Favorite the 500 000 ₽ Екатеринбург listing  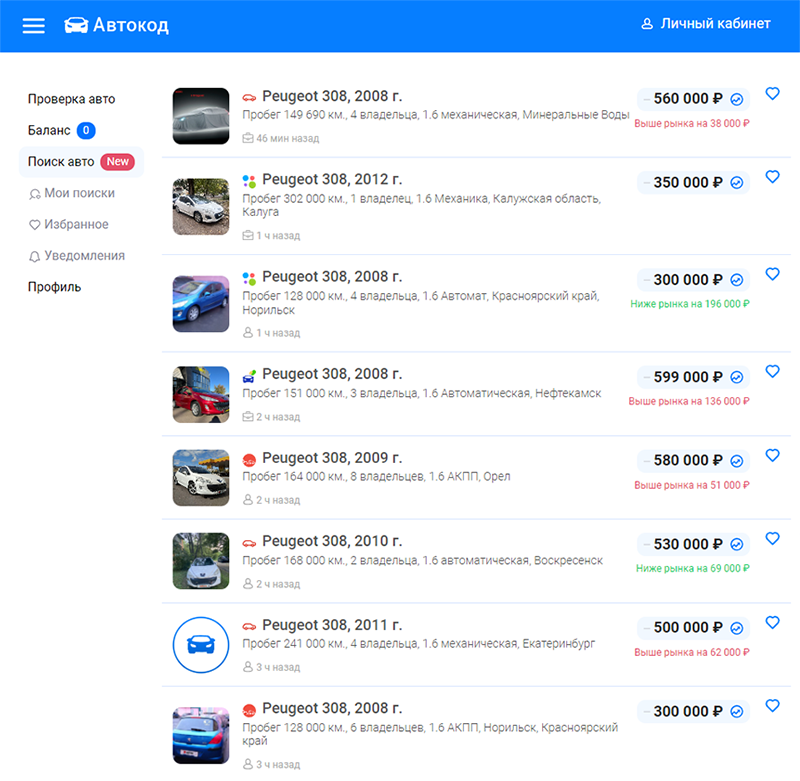(x=772, y=622)
